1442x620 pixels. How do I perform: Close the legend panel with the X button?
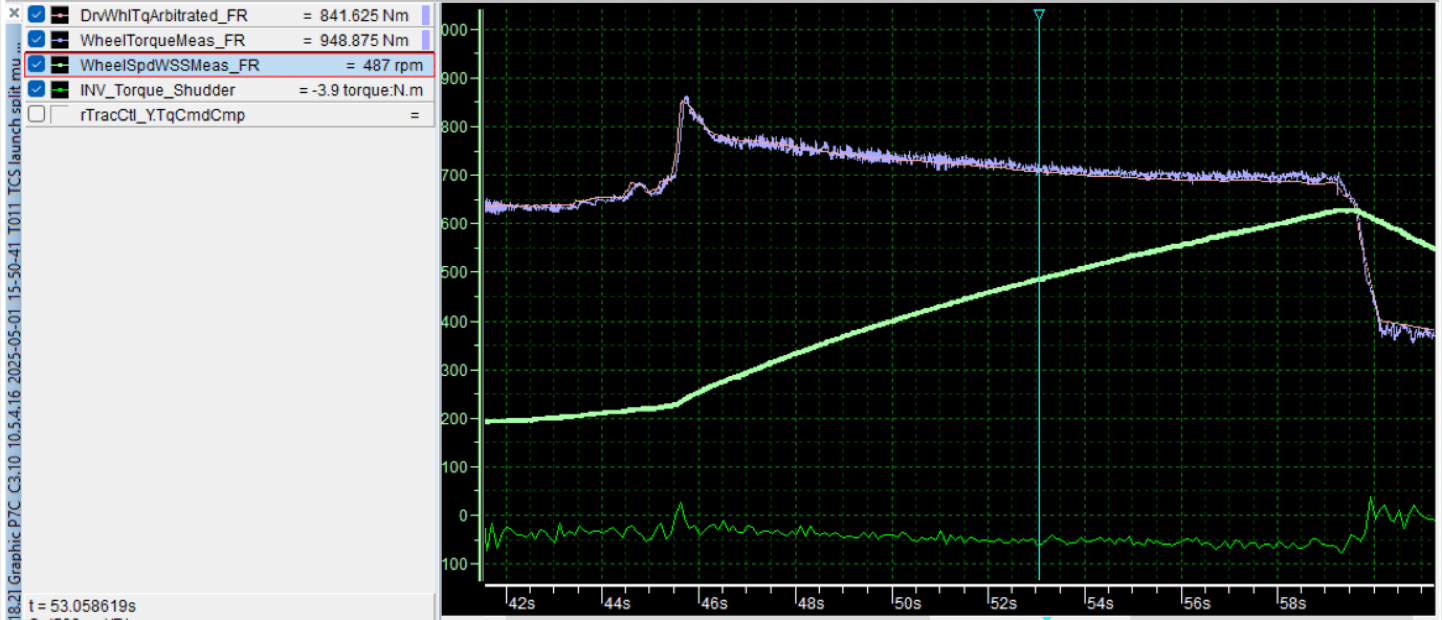coord(13,13)
